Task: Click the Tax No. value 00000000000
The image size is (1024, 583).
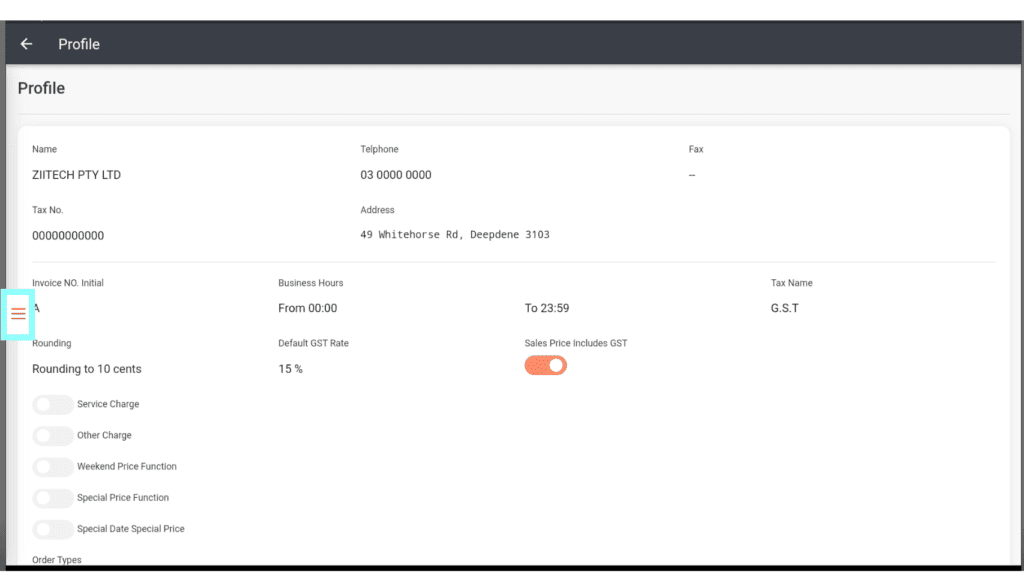Action: coord(68,236)
